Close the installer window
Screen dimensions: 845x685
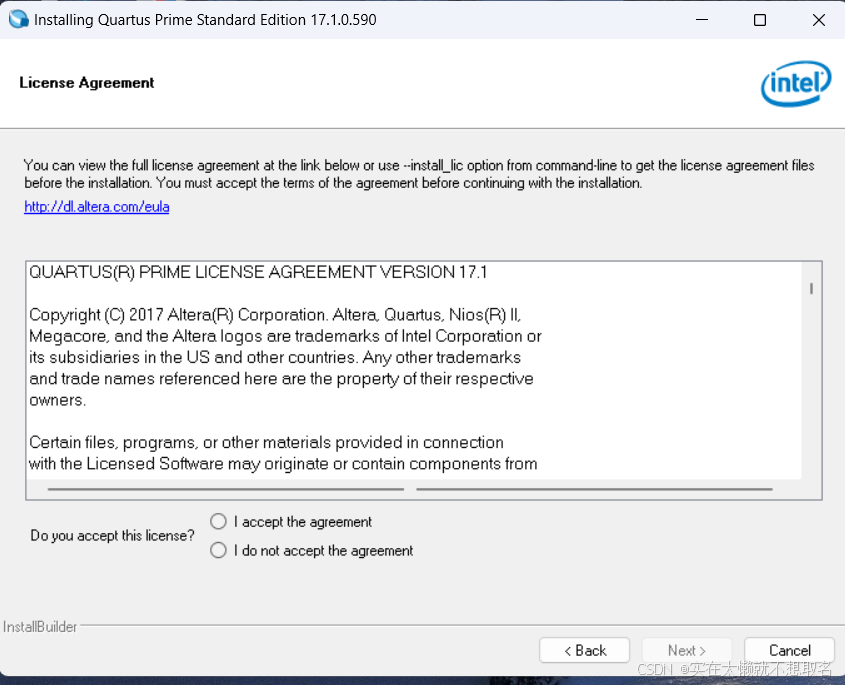(x=819, y=20)
